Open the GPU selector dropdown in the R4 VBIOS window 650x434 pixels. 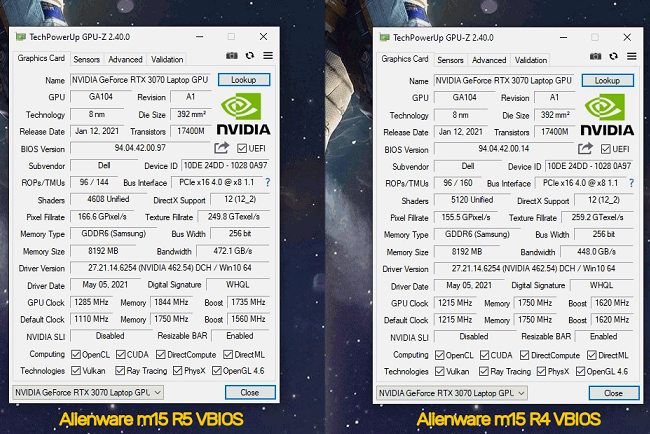point(452,393)
